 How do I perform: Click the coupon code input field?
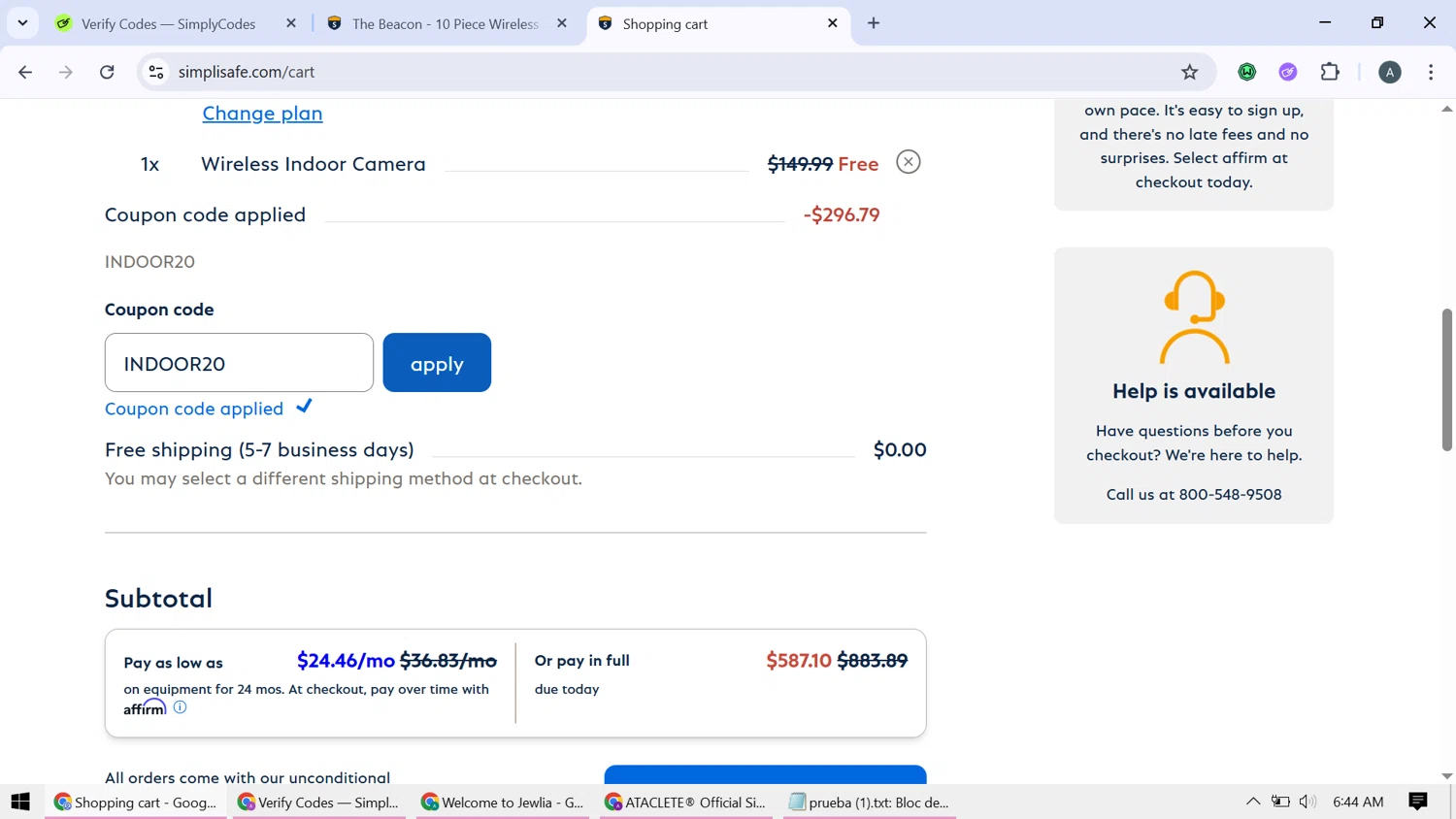239,363
